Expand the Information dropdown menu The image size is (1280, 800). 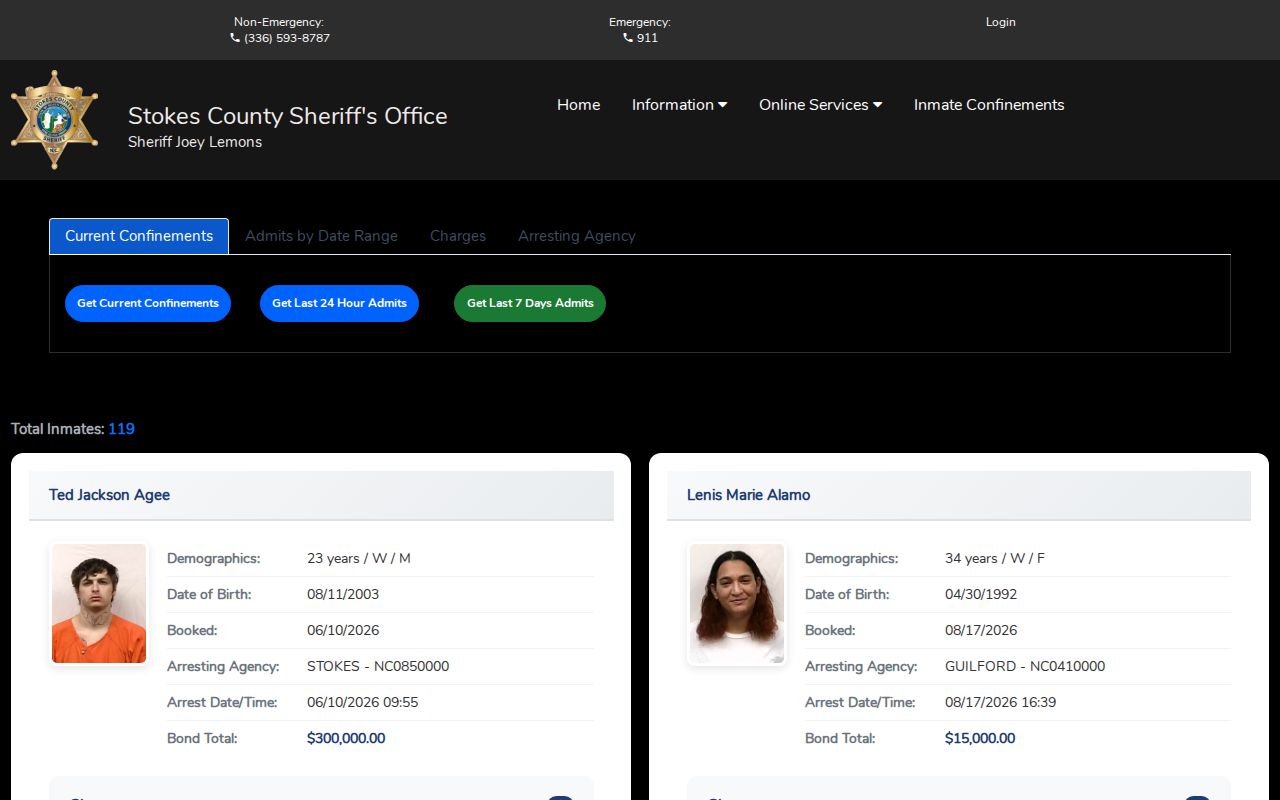pyautogui.click(x=679, y=105)
